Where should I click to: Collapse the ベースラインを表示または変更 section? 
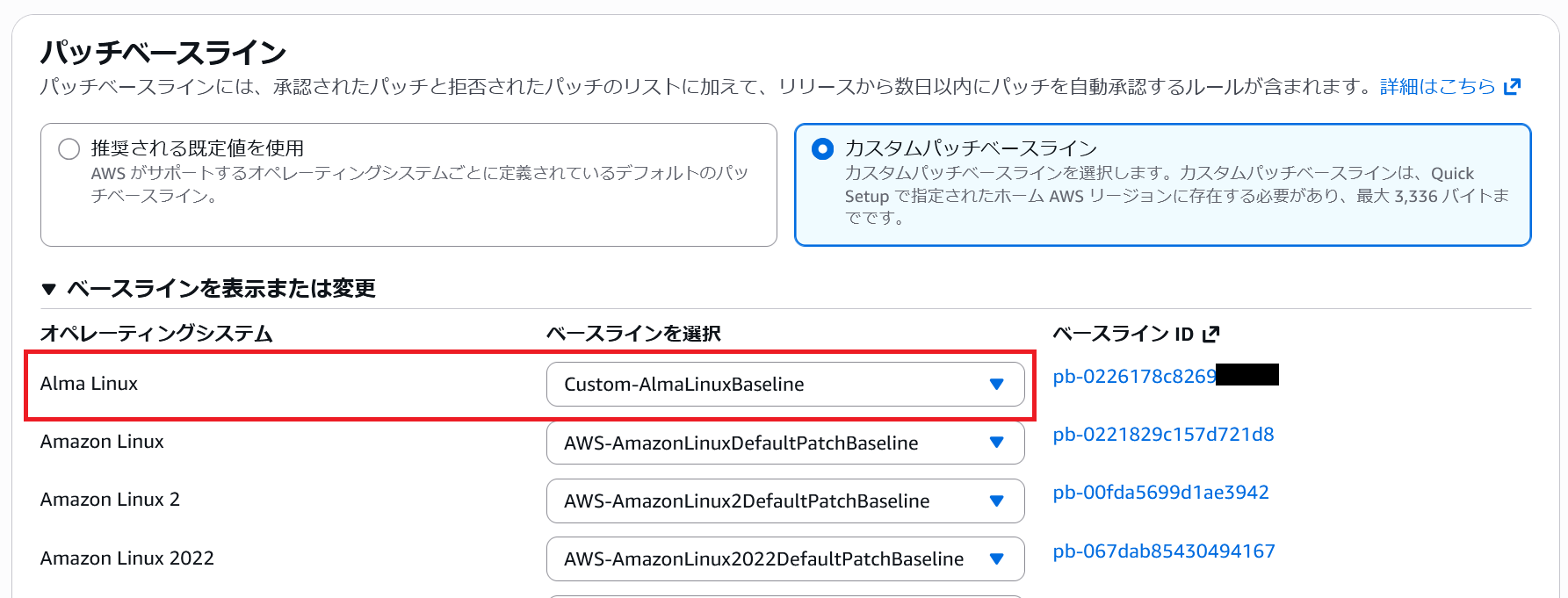[49, 289]
